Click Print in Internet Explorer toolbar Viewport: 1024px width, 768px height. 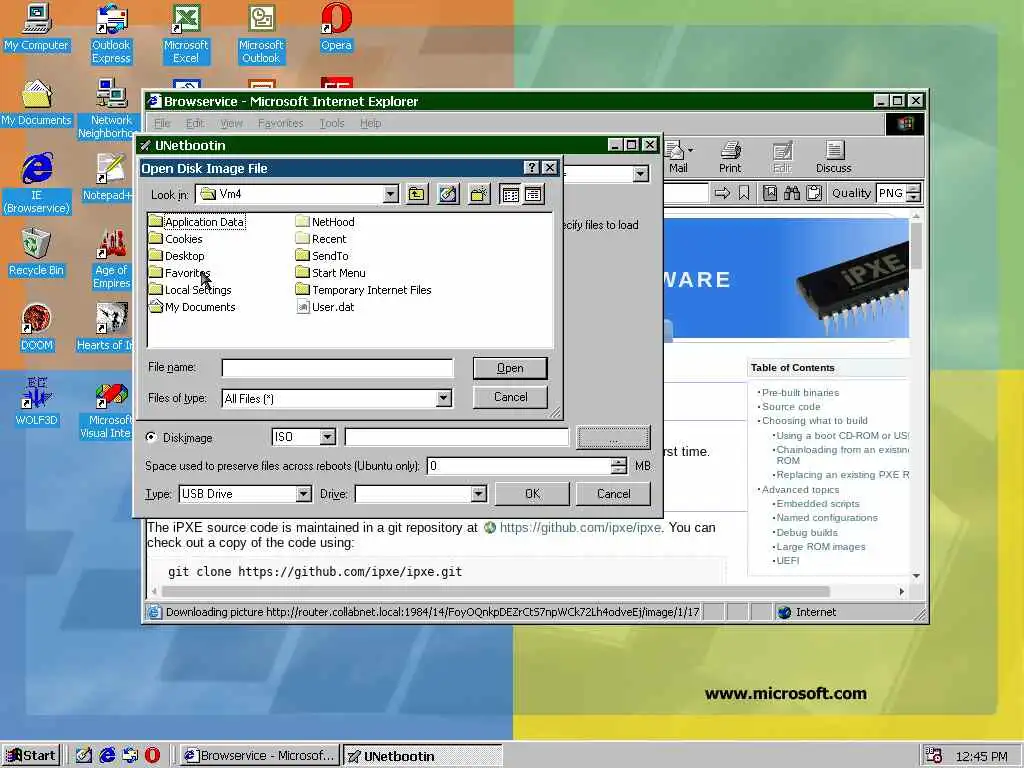point(730,157)
